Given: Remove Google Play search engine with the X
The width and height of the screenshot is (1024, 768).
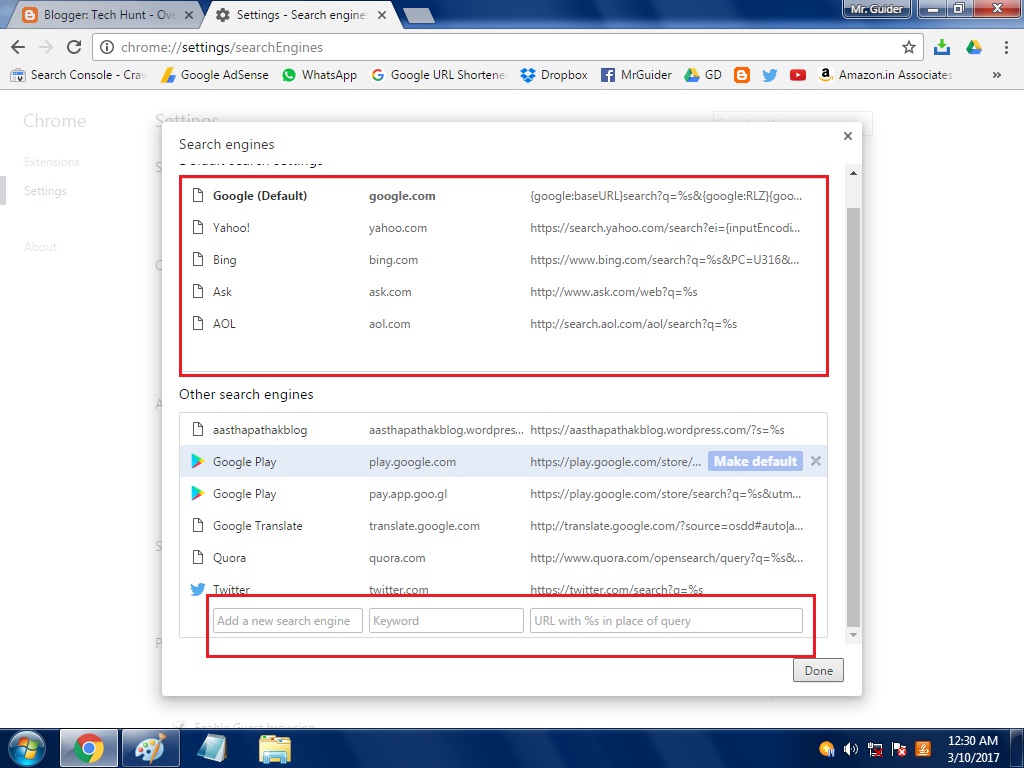Looking at the screenshot, I should click(x=815, y=461).
